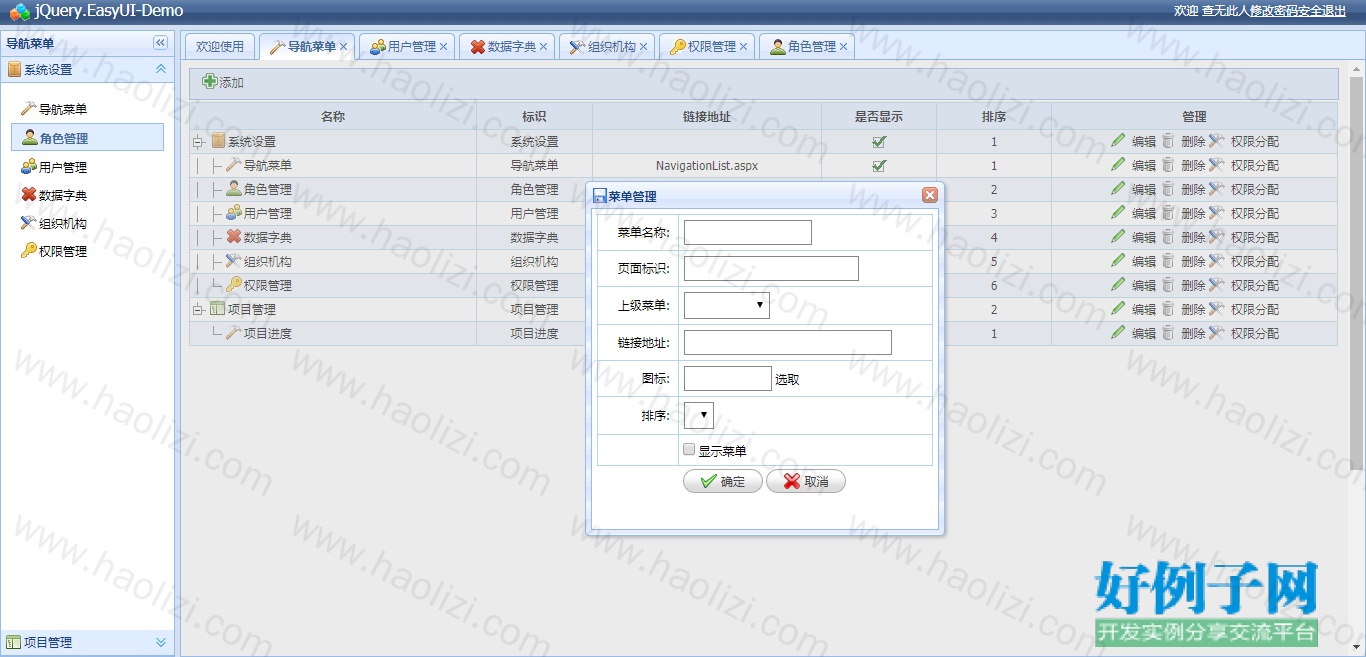Toggle the 显示菜单 checkbox
This screenshot has width=1366, height=657.
(689, 450)
